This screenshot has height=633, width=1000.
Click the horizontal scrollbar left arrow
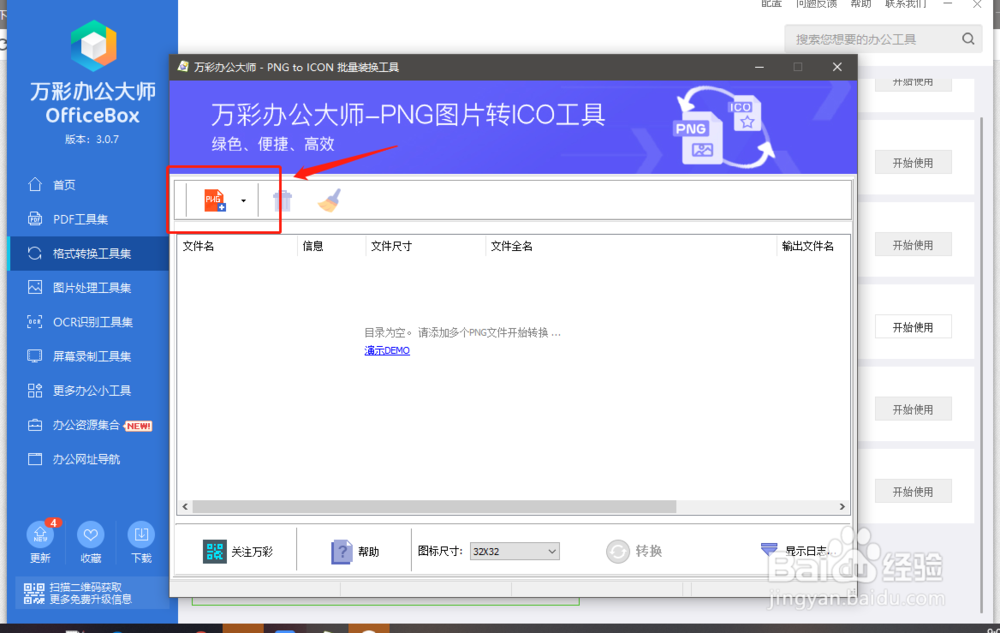185,507
